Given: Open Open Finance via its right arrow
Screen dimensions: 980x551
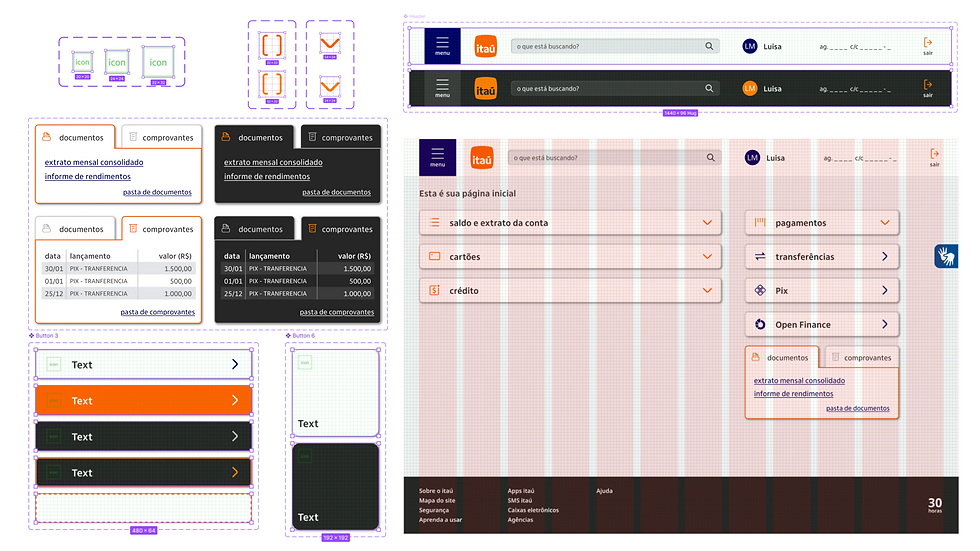Looking at the screenshot, I should pyautogui.click(x=884, y=324).
